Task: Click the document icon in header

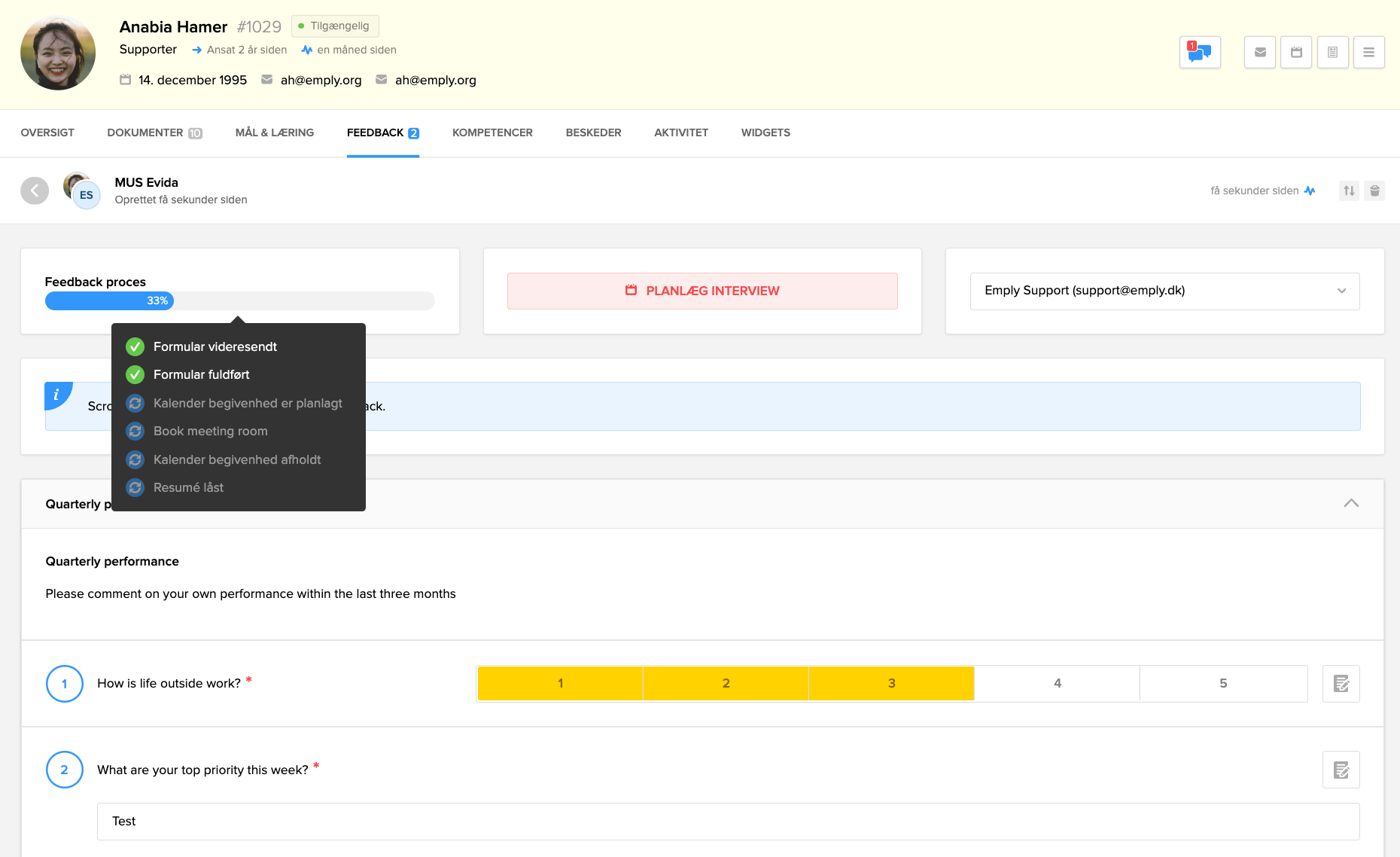Action: point(1332,53)
